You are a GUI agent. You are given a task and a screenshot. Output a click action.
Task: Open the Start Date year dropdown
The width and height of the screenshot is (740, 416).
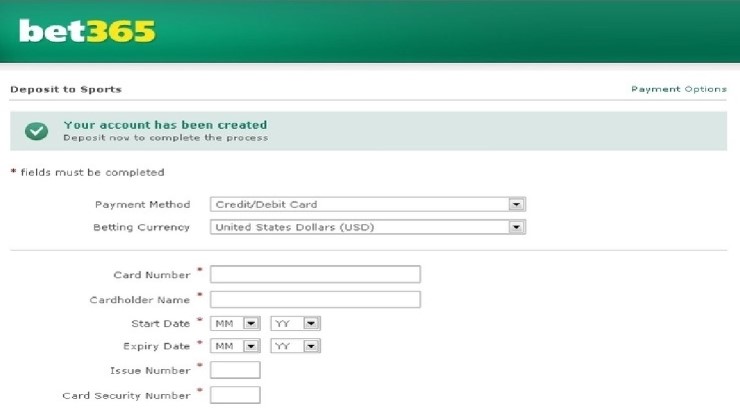(295, 323)
